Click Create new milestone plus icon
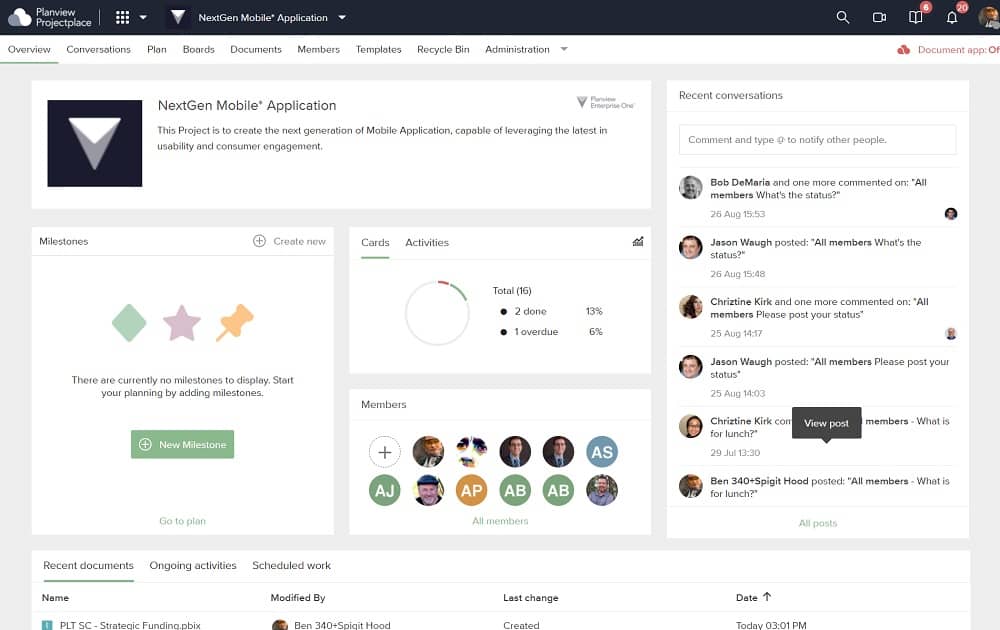The width and height of the screenshot is (1000, 630). tap(259, 241)
